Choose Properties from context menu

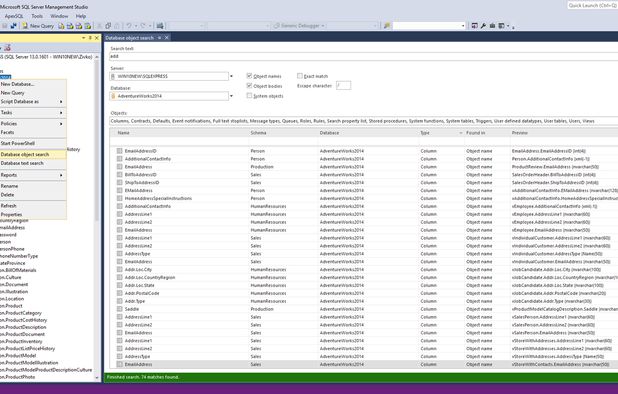click(33, 214)
